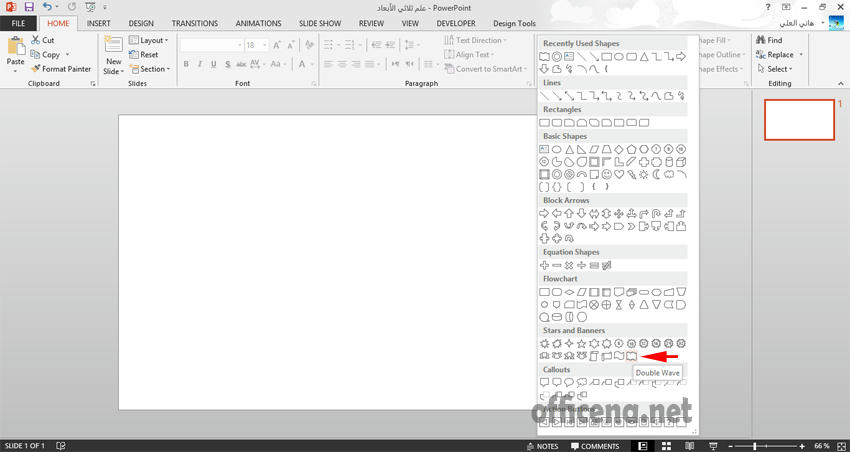The width and height of the screenshot is (850, 452).
Task: Choose the Flowchart Magnetic Disk shape
Action: tap(557, 317)
